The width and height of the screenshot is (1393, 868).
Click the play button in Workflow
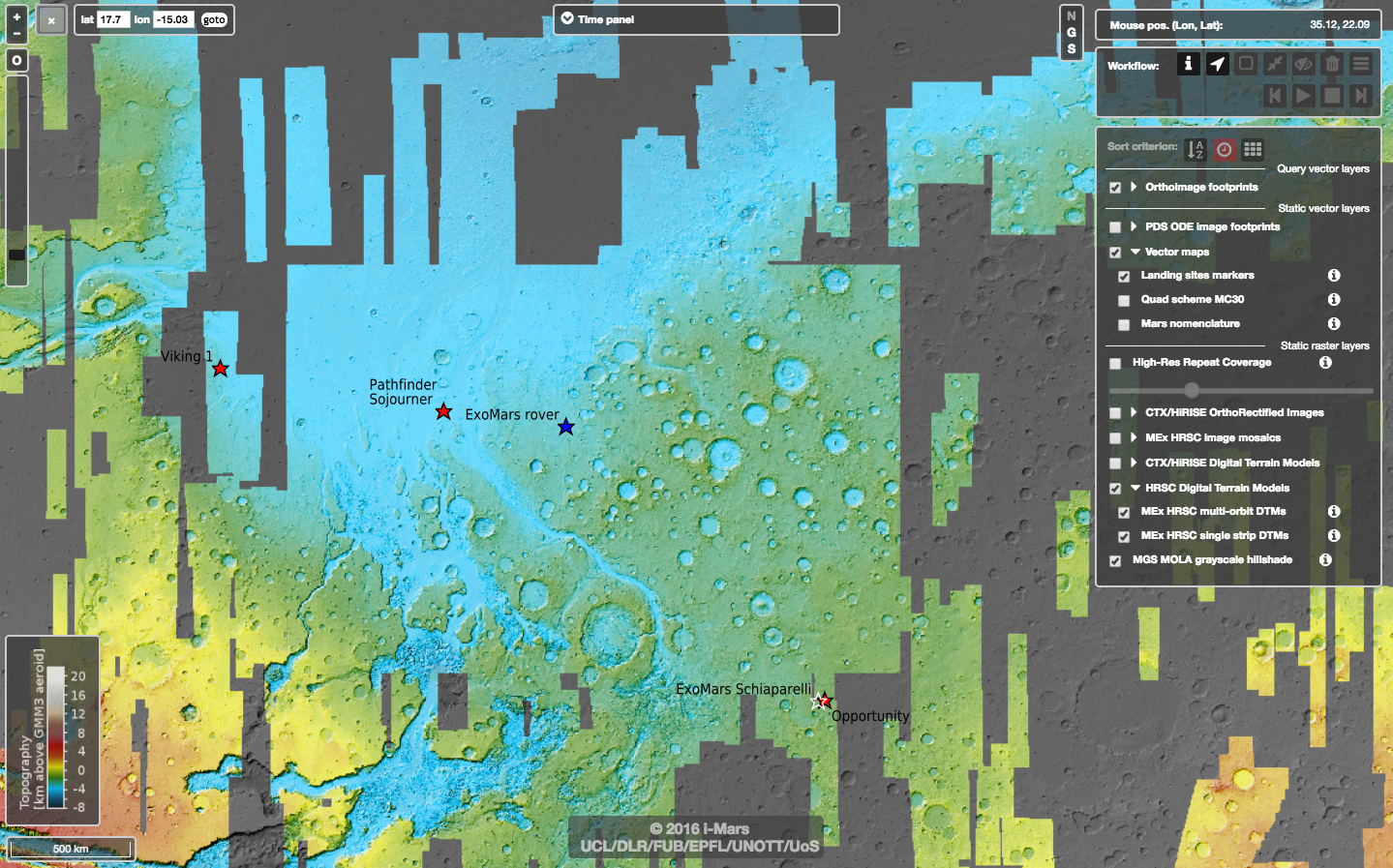(1303, 95)
